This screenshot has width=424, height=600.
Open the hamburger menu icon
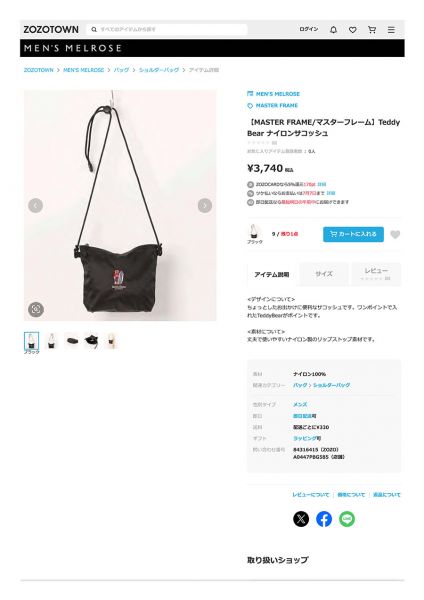coord(391,29)
